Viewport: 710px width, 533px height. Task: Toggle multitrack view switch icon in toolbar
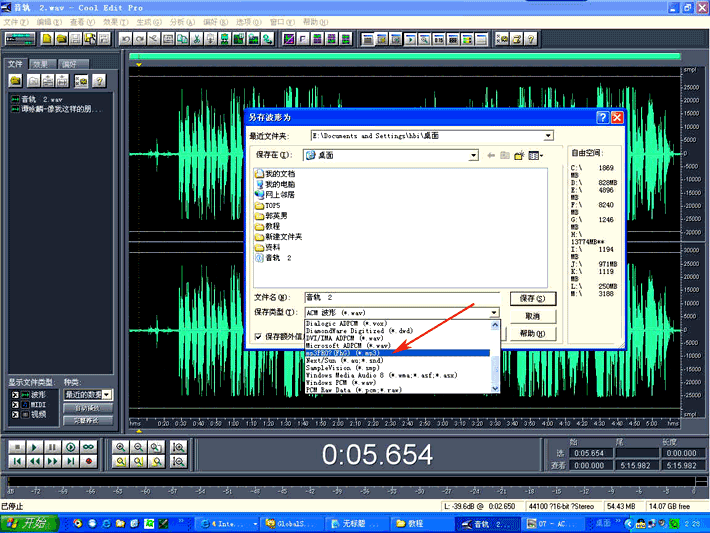pyautogui.click(x=21, y=39)
